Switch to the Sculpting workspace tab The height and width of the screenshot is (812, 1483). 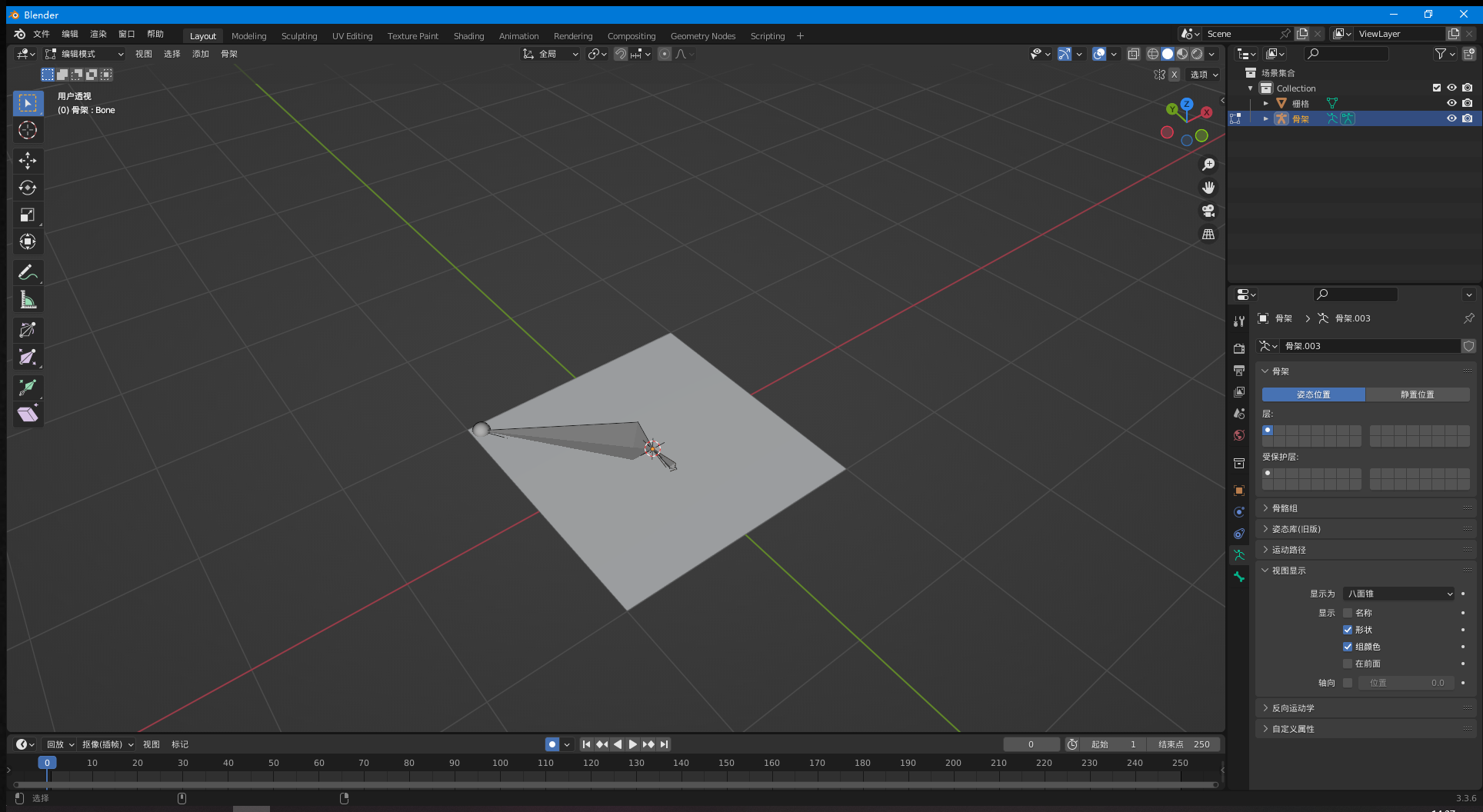(299, 36)
